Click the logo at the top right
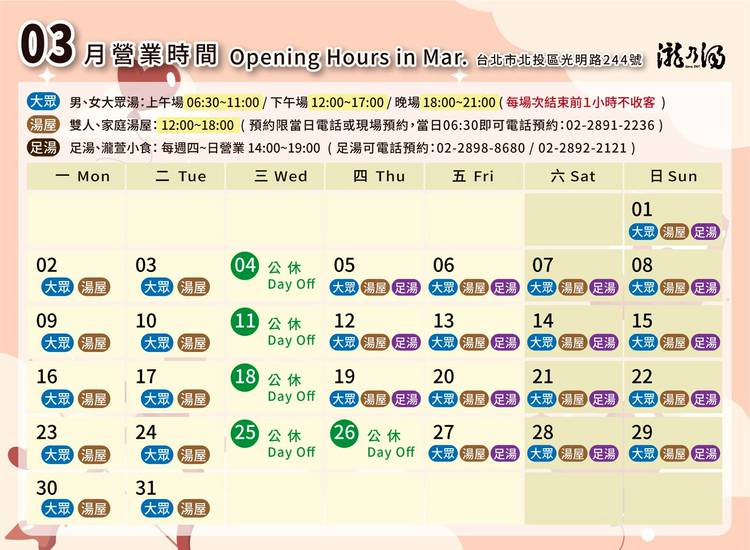 point(685,57)
